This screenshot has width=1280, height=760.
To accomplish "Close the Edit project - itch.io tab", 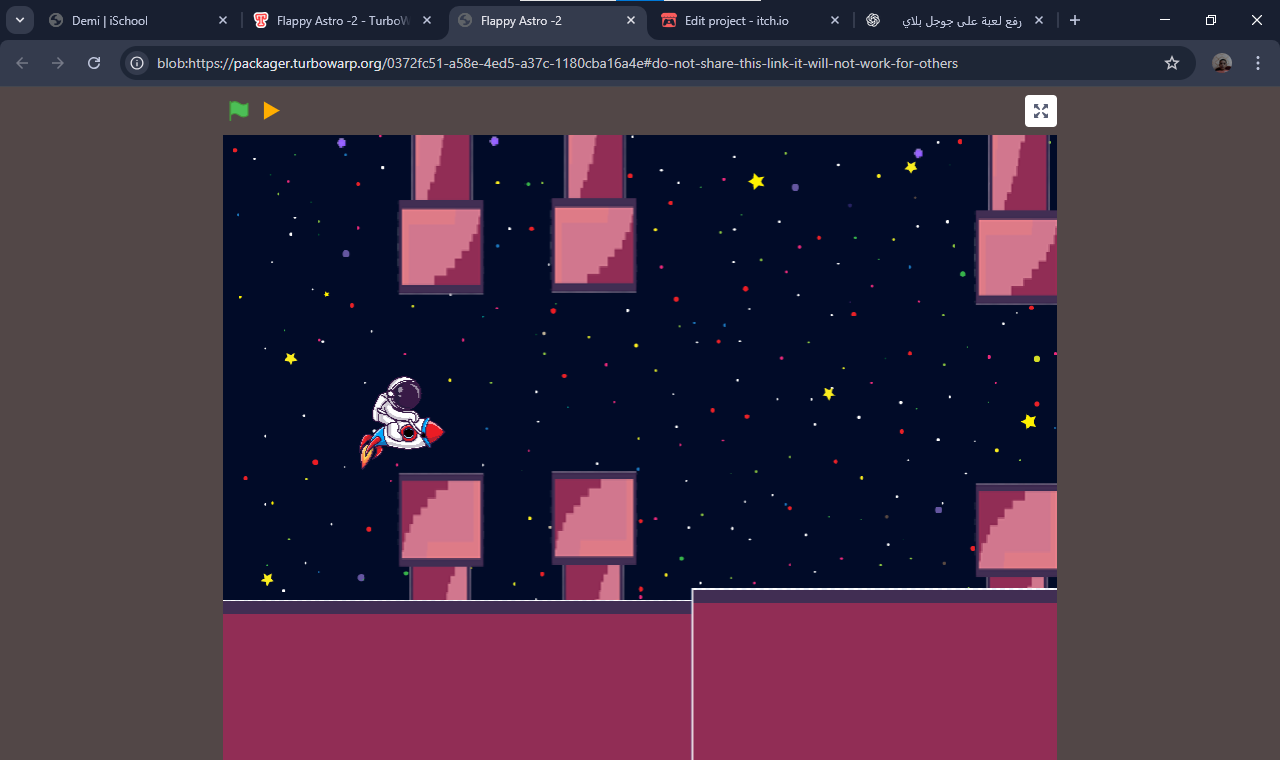I will [834, 20].
